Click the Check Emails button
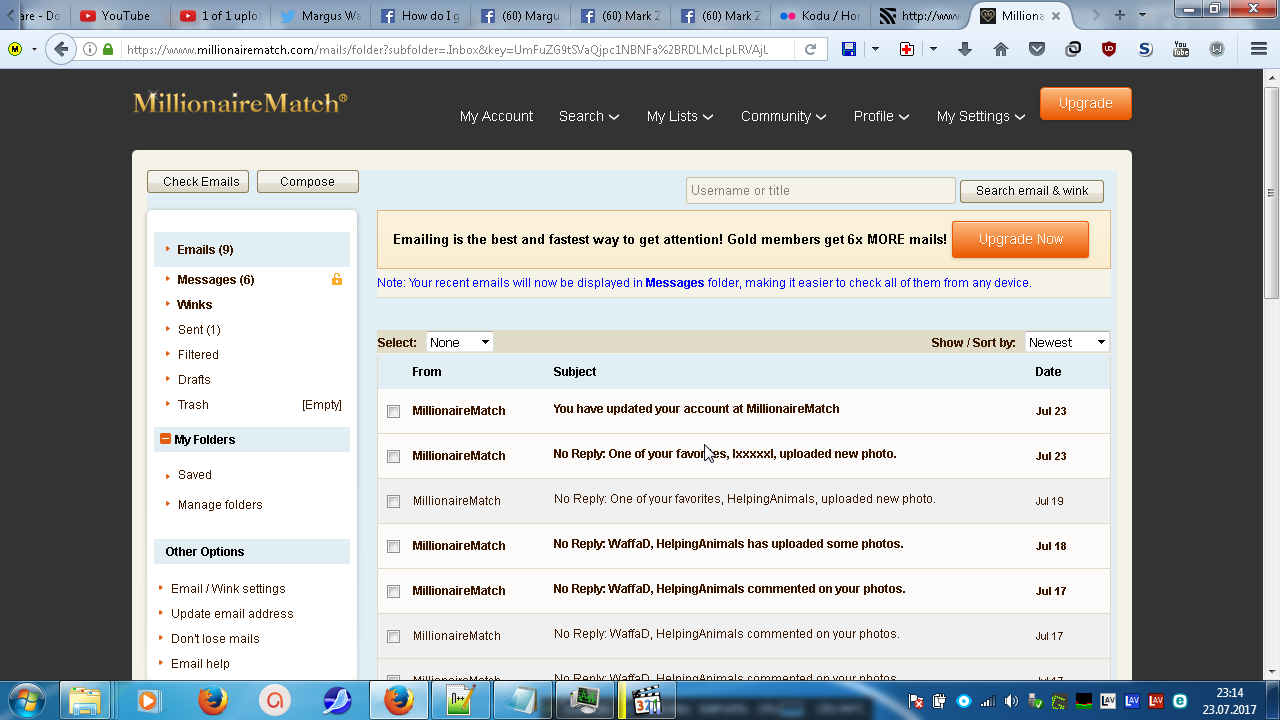1280x720 pixels. 198,182
